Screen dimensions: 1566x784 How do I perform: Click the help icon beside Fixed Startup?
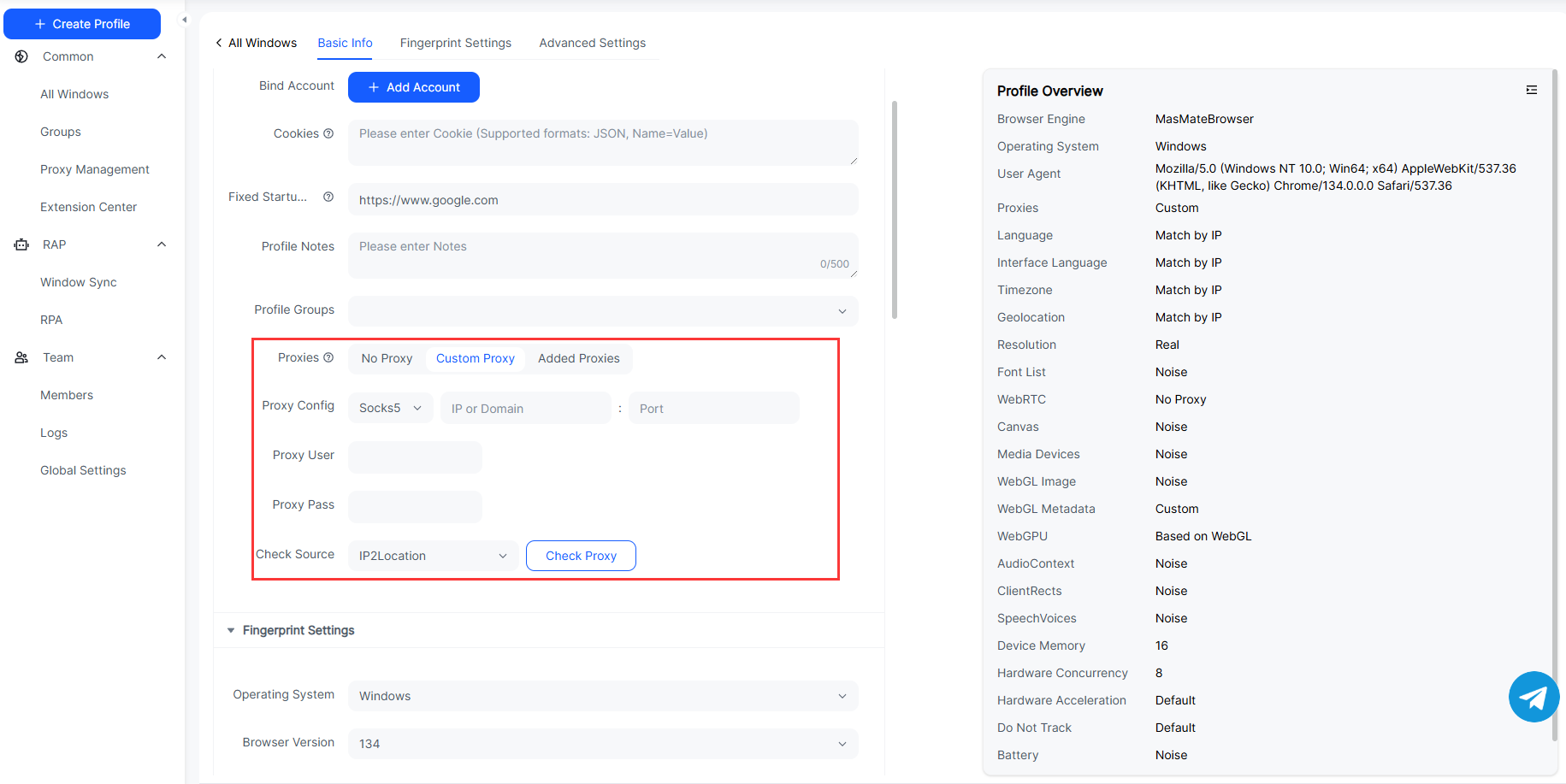[328, 197]
